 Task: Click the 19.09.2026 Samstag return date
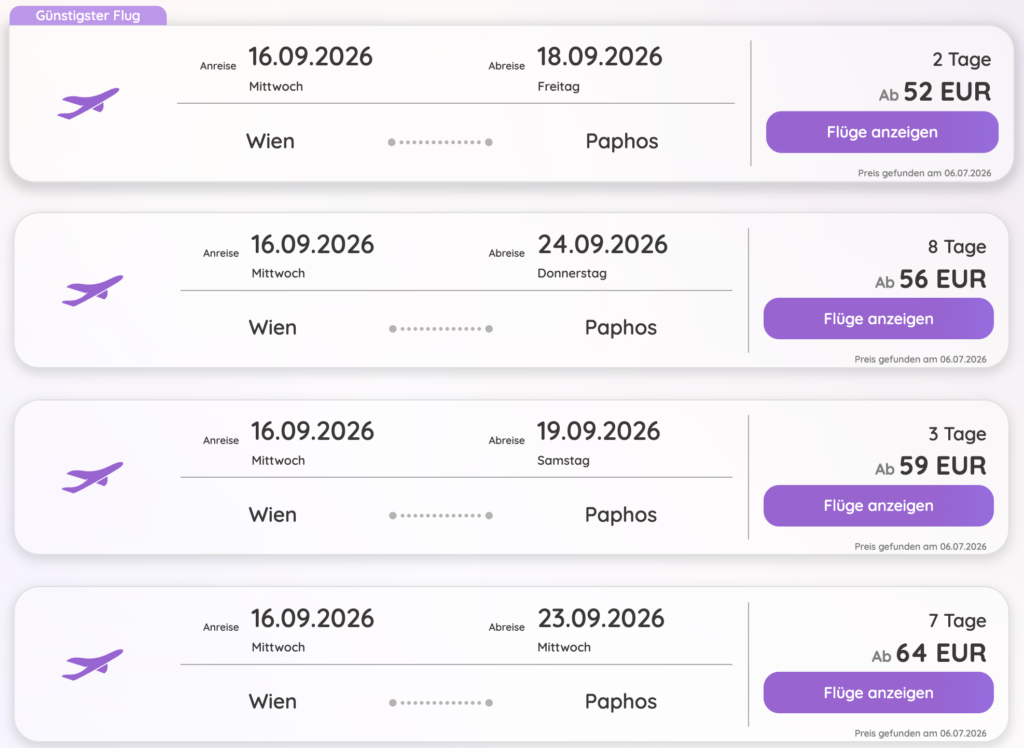click(x=598, y=443)
